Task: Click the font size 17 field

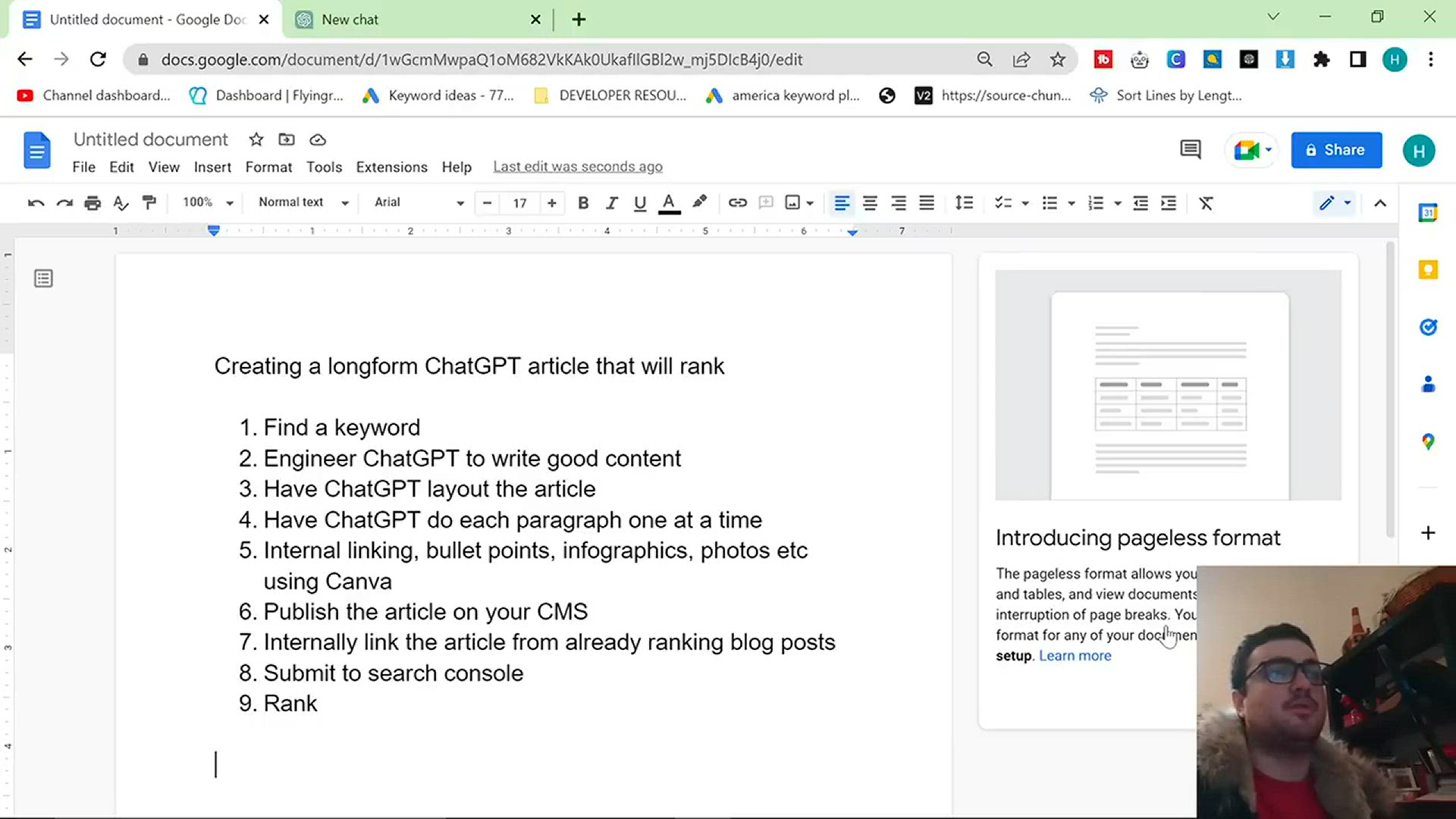Action: 519,202
